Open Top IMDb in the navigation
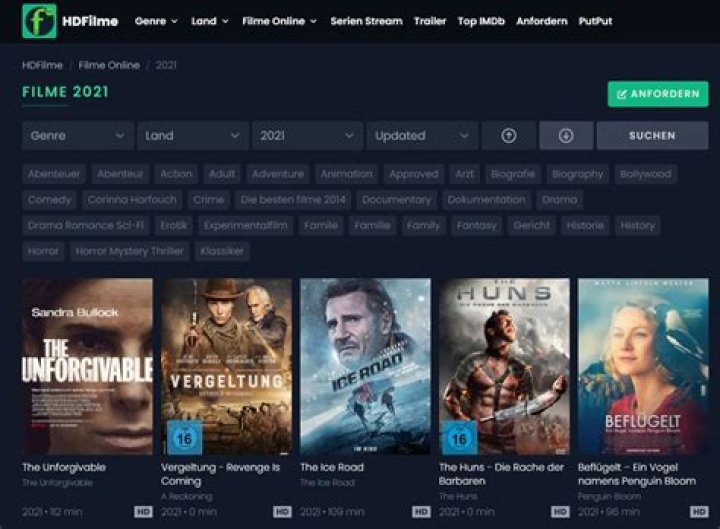 (481, 21)
